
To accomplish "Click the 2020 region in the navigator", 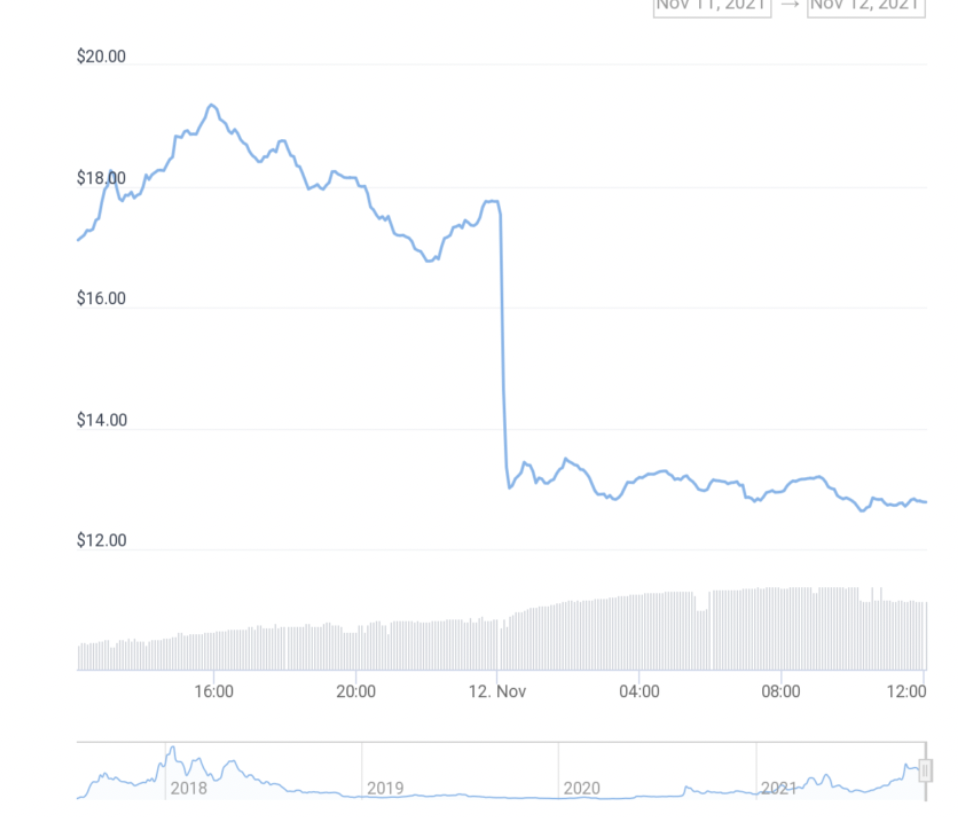I will 581,788.
